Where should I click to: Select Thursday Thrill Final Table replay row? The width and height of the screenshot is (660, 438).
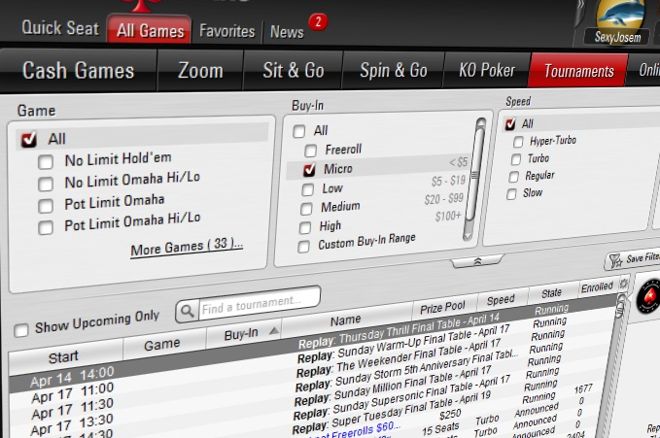pos(399,329)
